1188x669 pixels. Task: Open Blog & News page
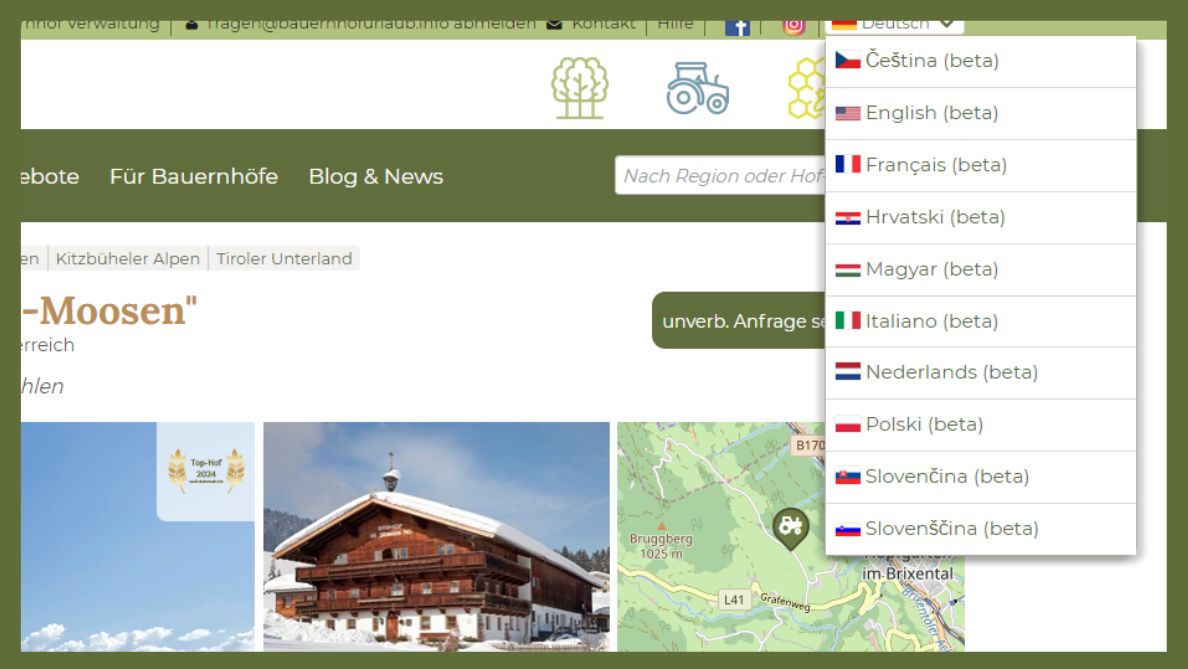point(375,176)
